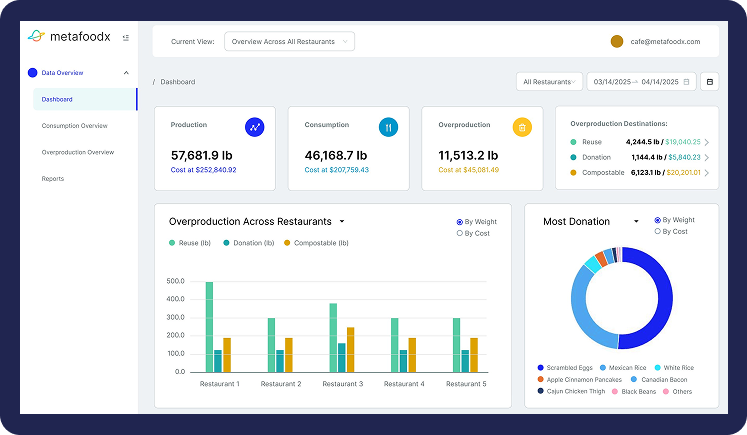Open the All Restaurants filter dropdown
The width and height of the screenshot is (747, 435).
pyautogui.click(x=549, y=82)
